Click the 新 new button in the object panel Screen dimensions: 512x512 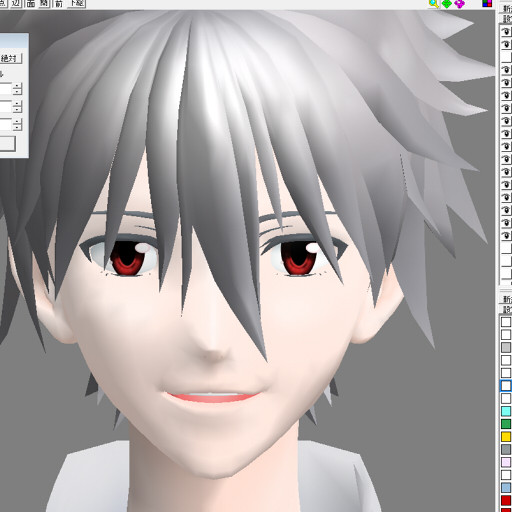tap(507, 8)
